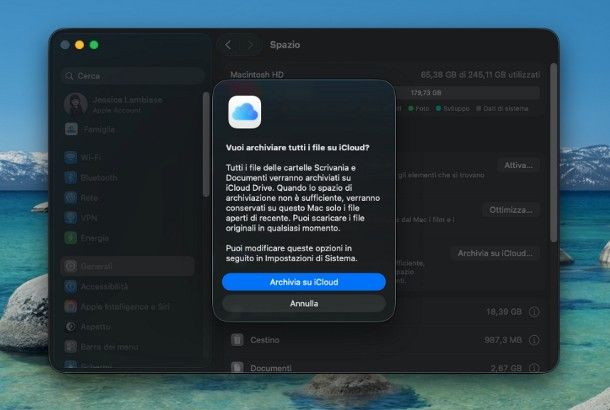Select Apple Intelligence e Siri icon
The width and height of the screenshot is (610, 410).
tap(71, 307)
